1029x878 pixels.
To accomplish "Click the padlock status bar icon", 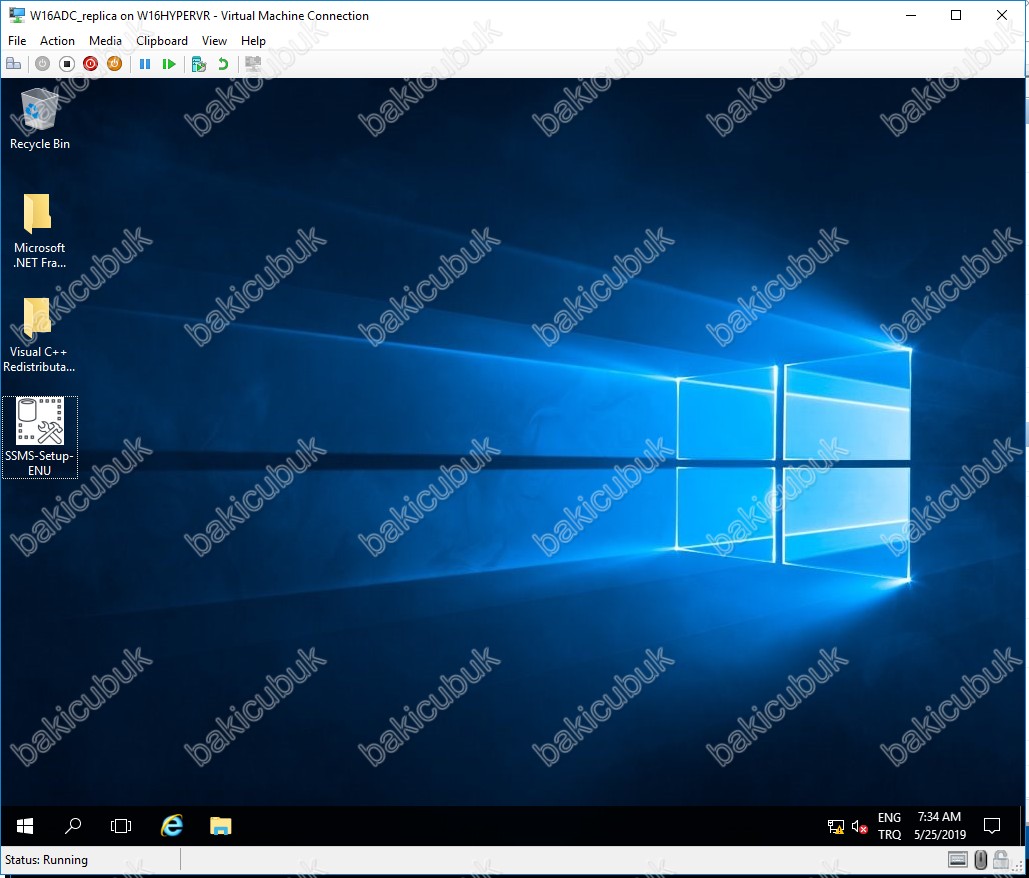I will click(x=1001, y=859).
